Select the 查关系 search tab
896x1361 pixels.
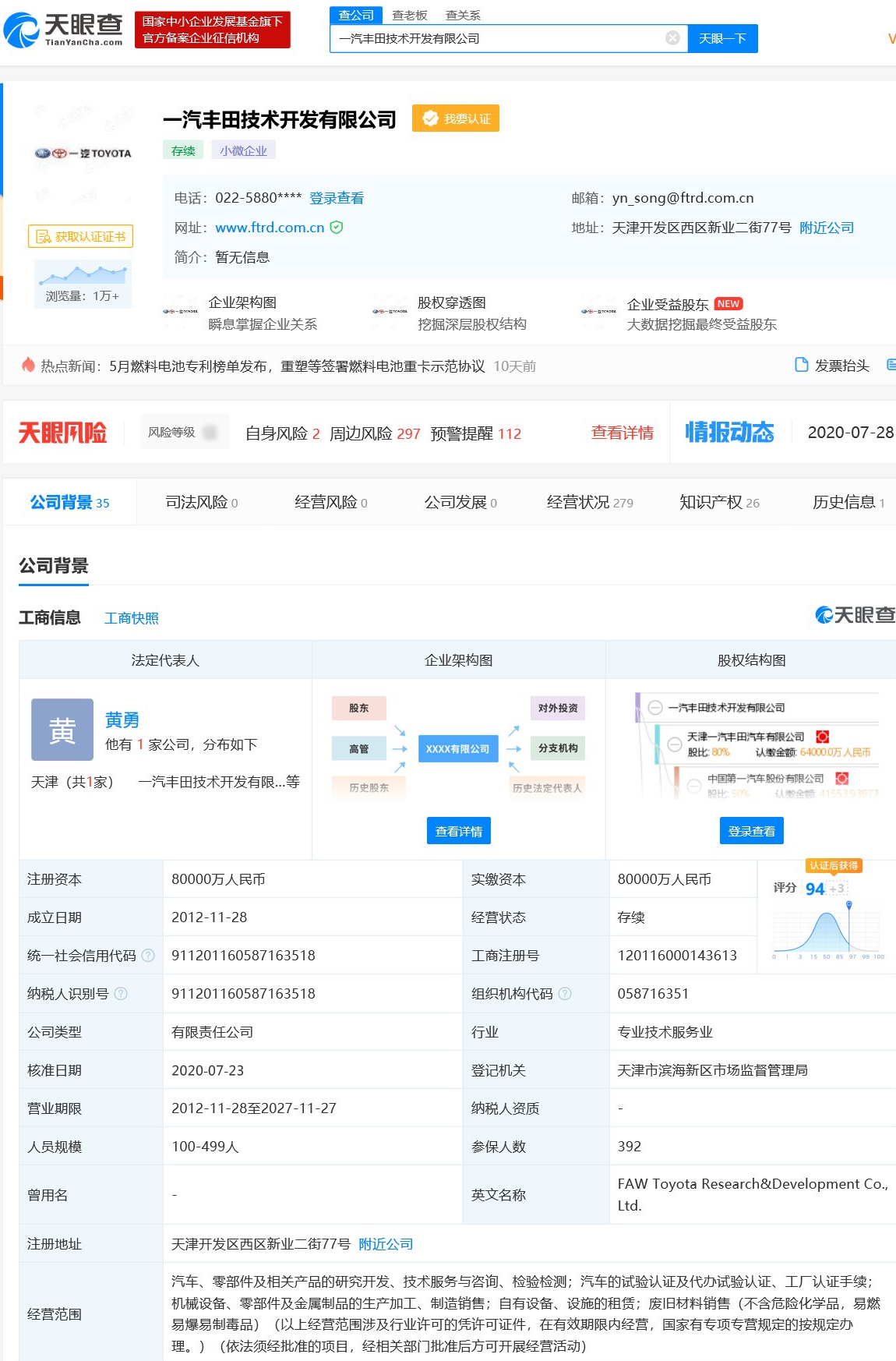463,15
